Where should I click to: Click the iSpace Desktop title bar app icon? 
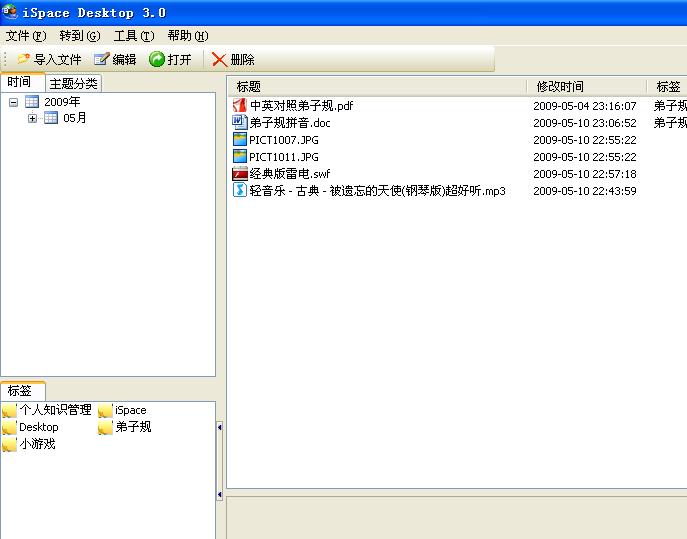pyautogui.click(x=10, y=12)
